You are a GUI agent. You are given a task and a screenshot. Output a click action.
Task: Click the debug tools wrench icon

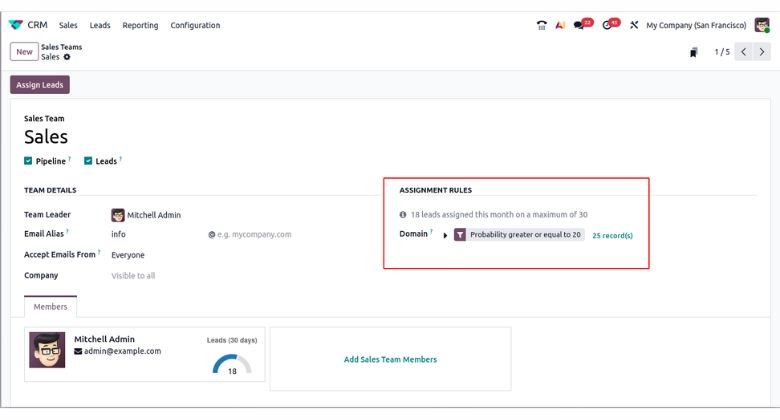[x=634, y=25]
